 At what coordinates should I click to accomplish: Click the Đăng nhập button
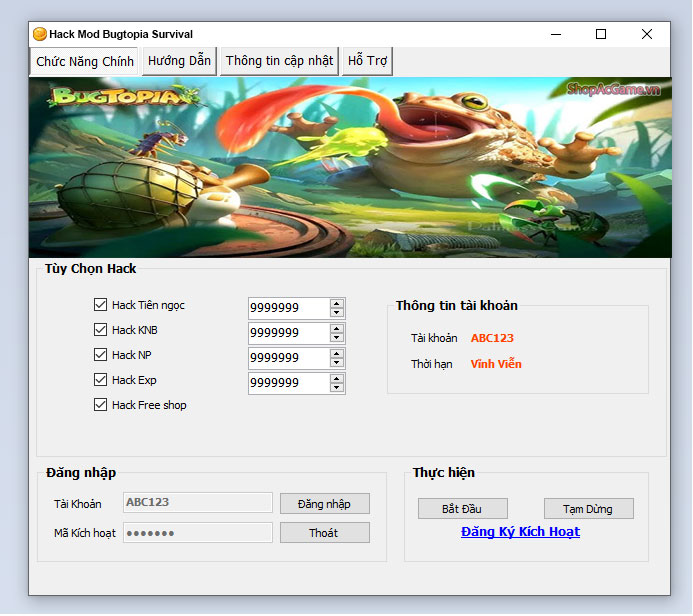point(324,504)
